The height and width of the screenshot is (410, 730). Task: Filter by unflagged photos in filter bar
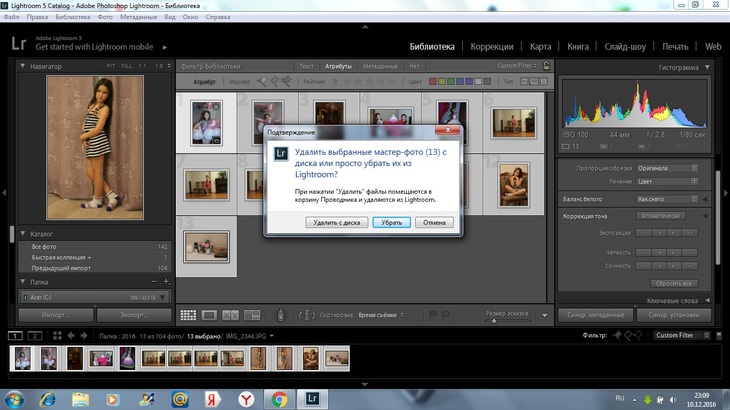[274, 81]
